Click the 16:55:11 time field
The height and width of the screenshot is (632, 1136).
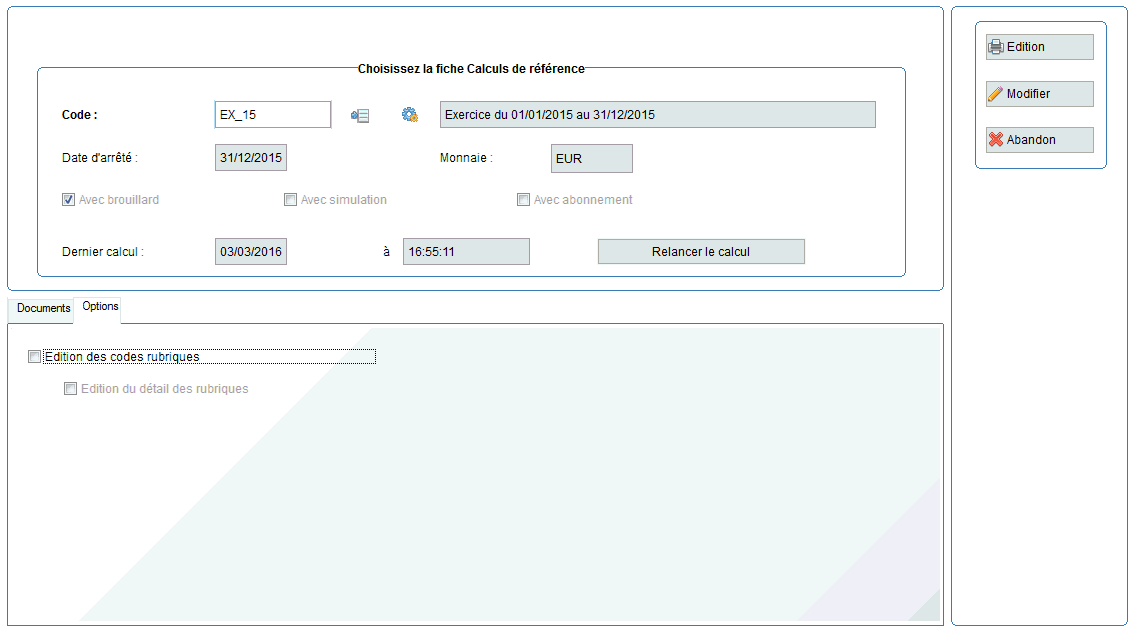coord(465,252)
